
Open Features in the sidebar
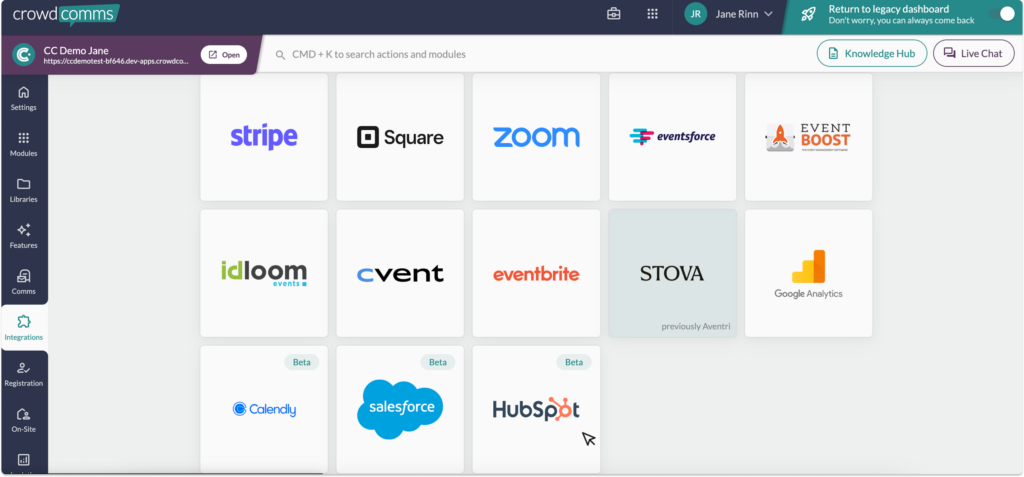tap(24, 236)
